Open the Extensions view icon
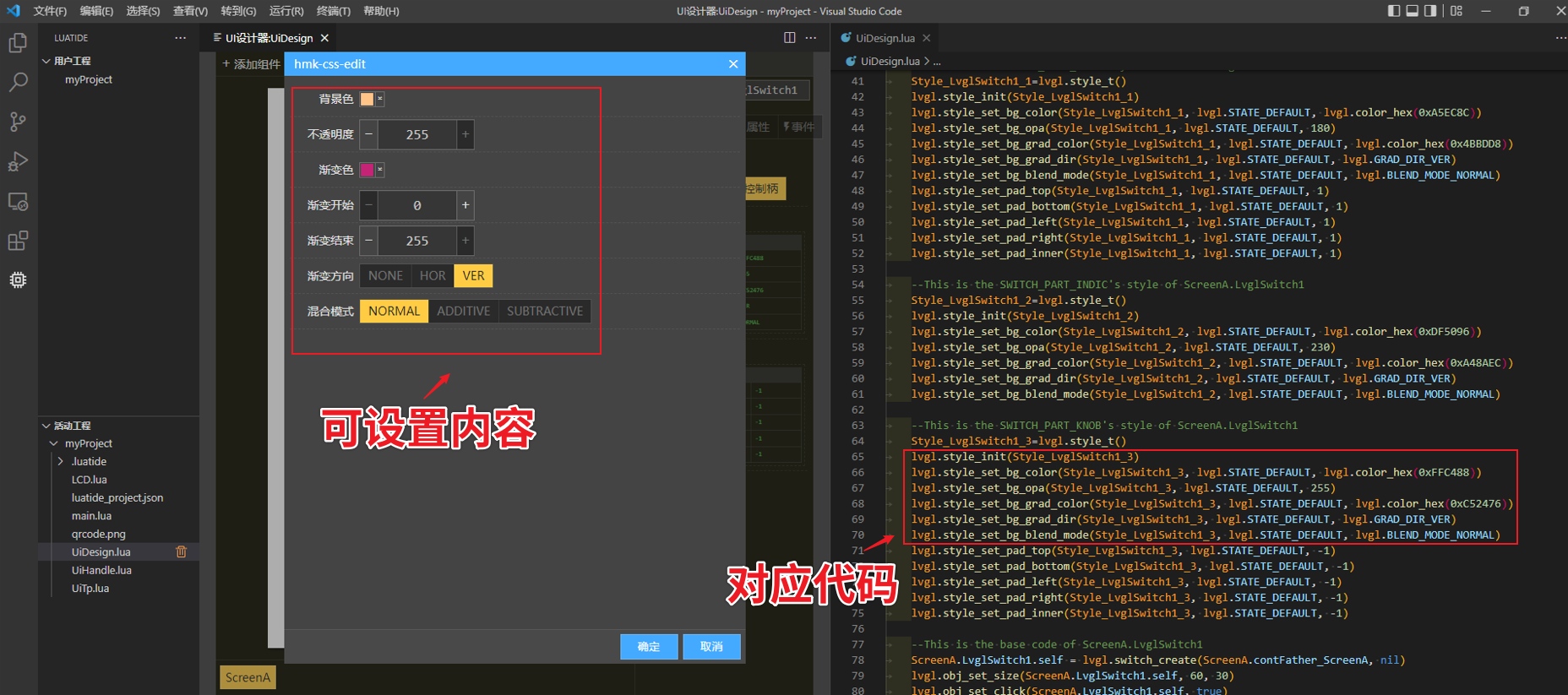Image resolution: width=1568 pixels, height=695 pixels. (x=18, y=241)
